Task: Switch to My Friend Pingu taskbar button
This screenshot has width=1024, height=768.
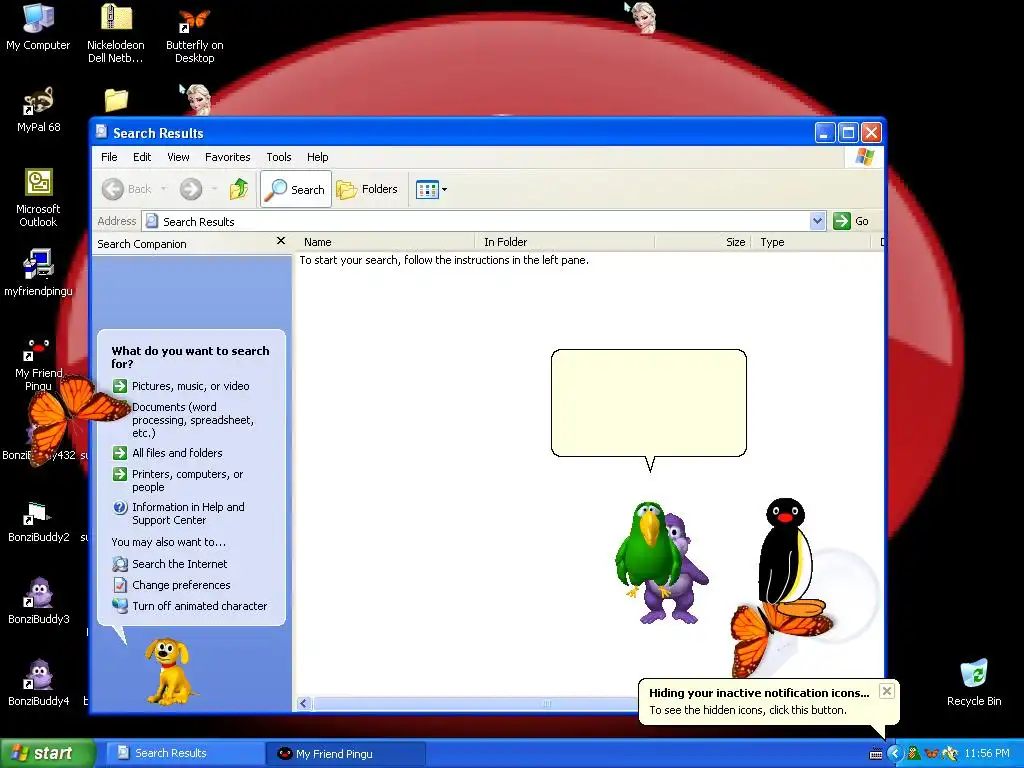Action: pyautogui.click(x=346, y=754)
